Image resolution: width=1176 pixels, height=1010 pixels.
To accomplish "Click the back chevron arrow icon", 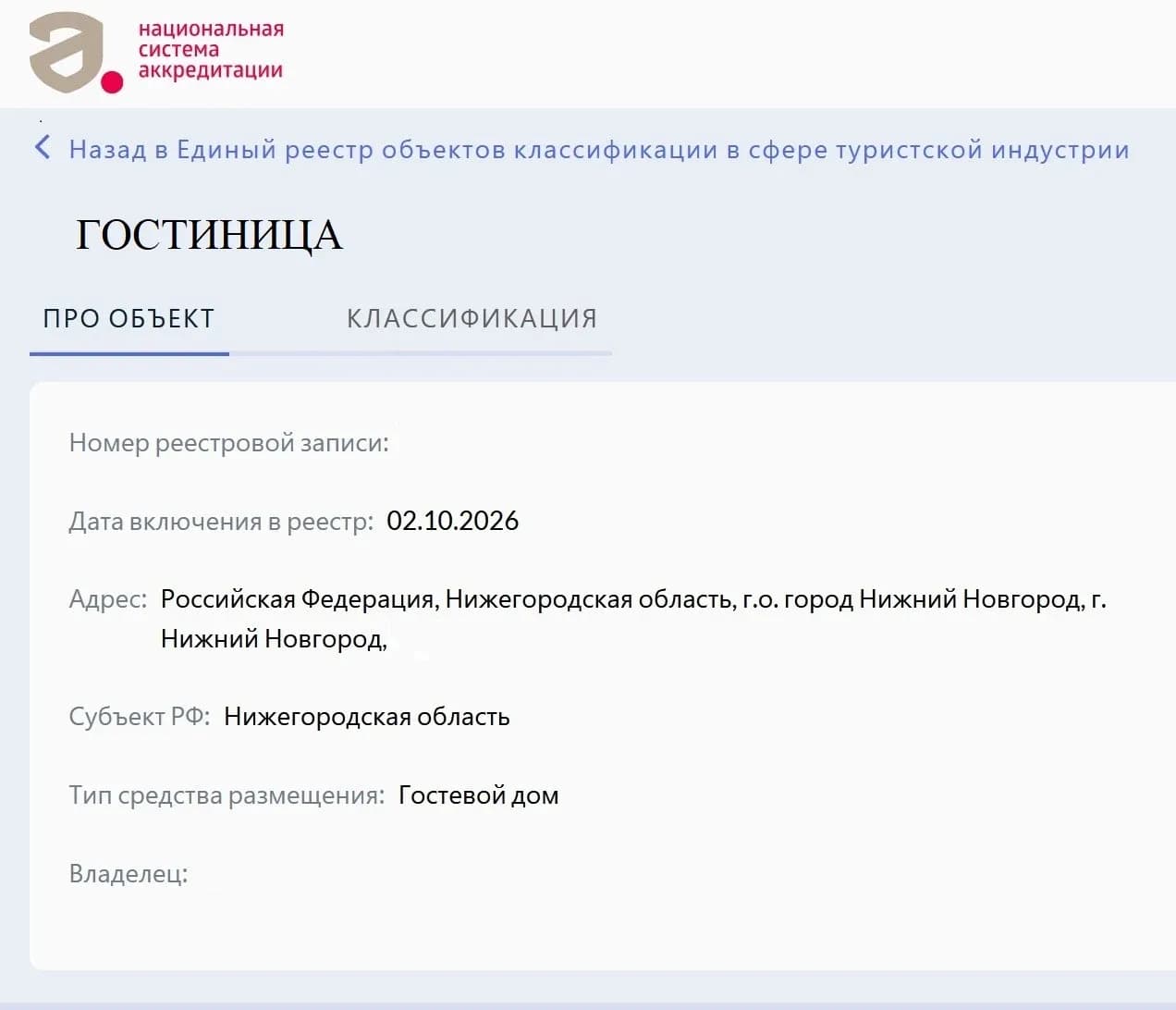I will (42, 147).
